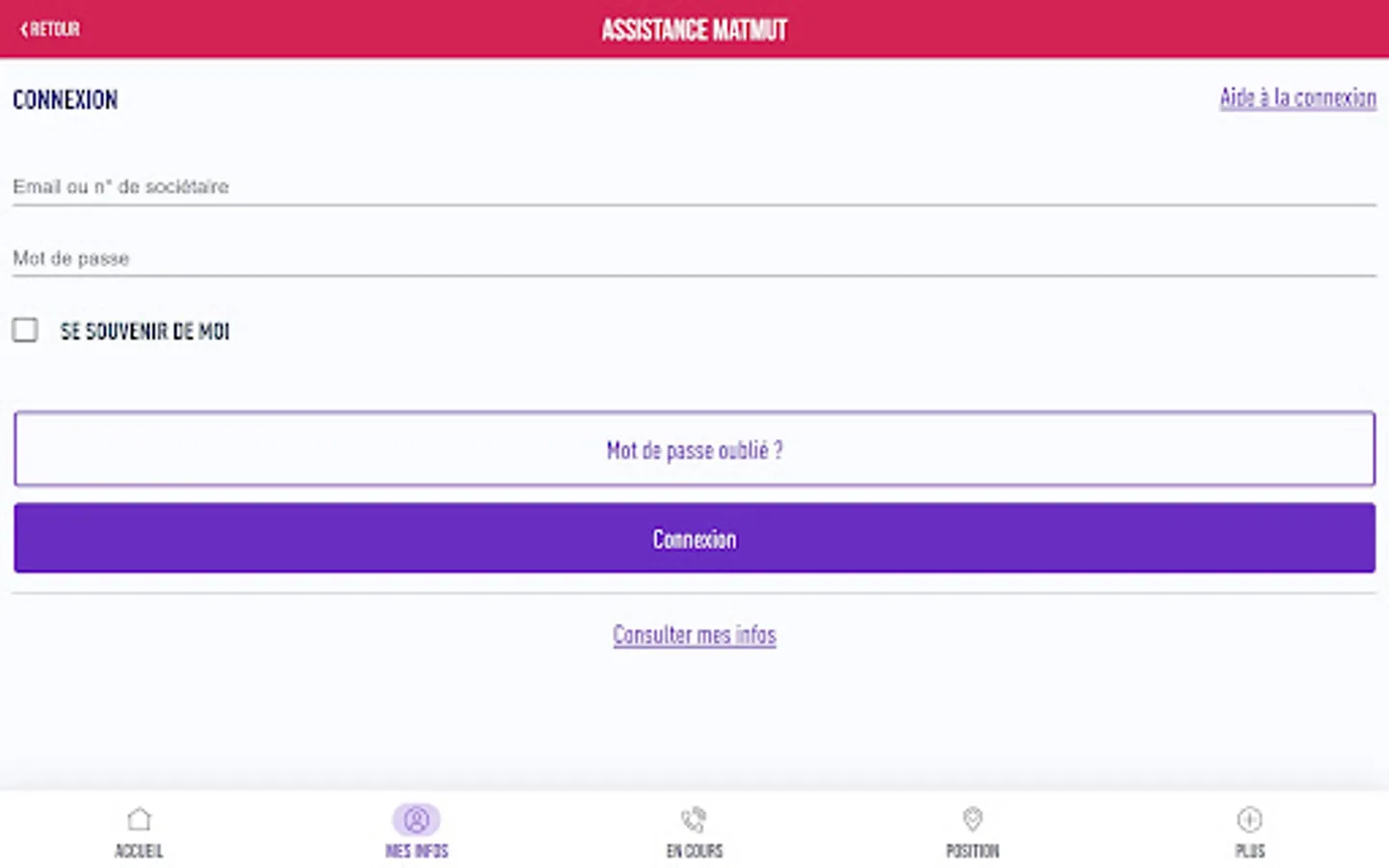Open the Plus circle icon

click(1249, 819)
